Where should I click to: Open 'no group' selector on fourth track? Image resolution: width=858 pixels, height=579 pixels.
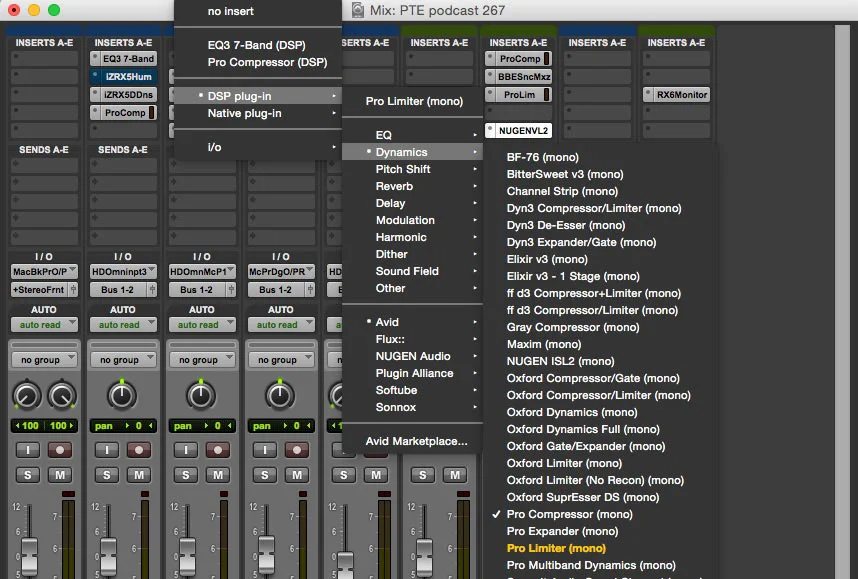coord(281,360)
